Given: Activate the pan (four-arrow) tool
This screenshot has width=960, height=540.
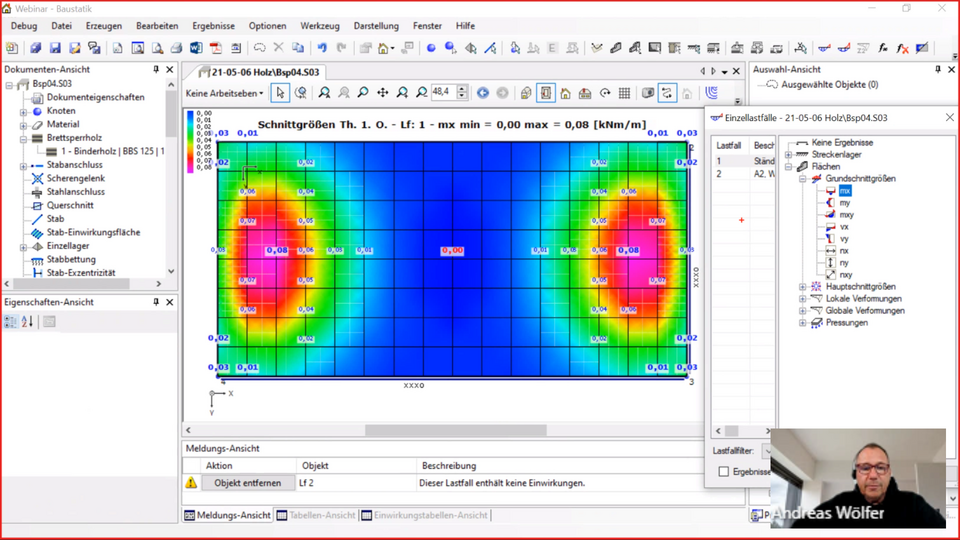Looking at the screenshot, I should tap(382, 93).
